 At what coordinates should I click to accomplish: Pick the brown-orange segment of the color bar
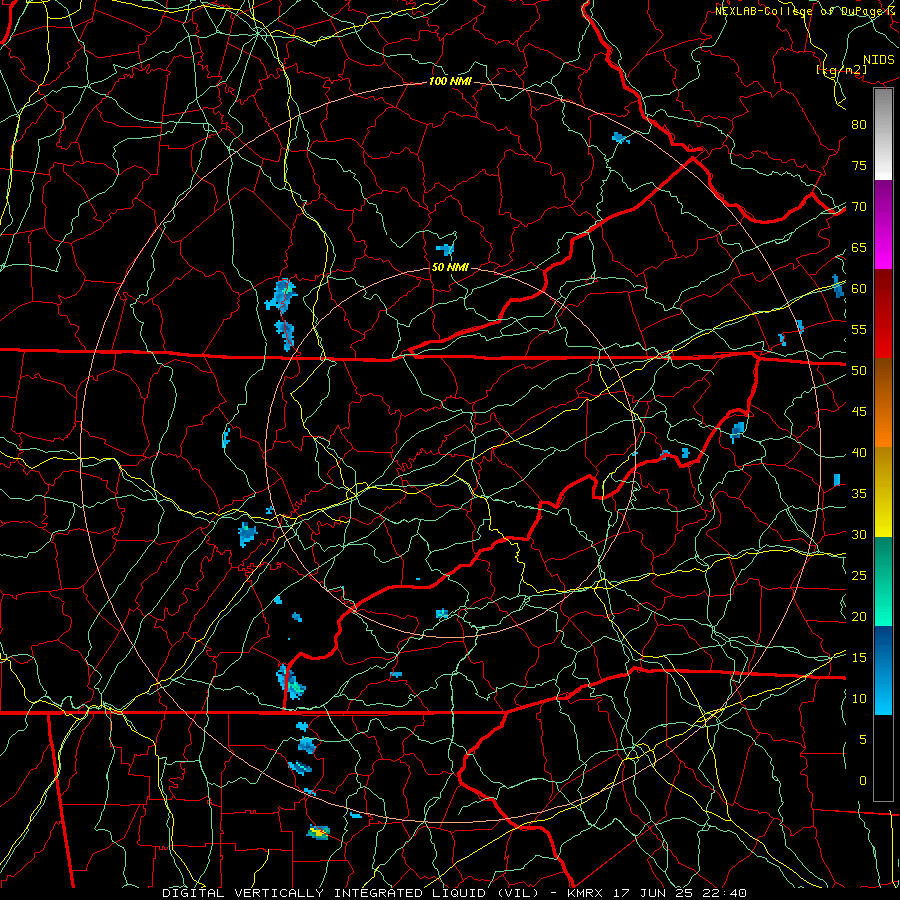point(883,403)
